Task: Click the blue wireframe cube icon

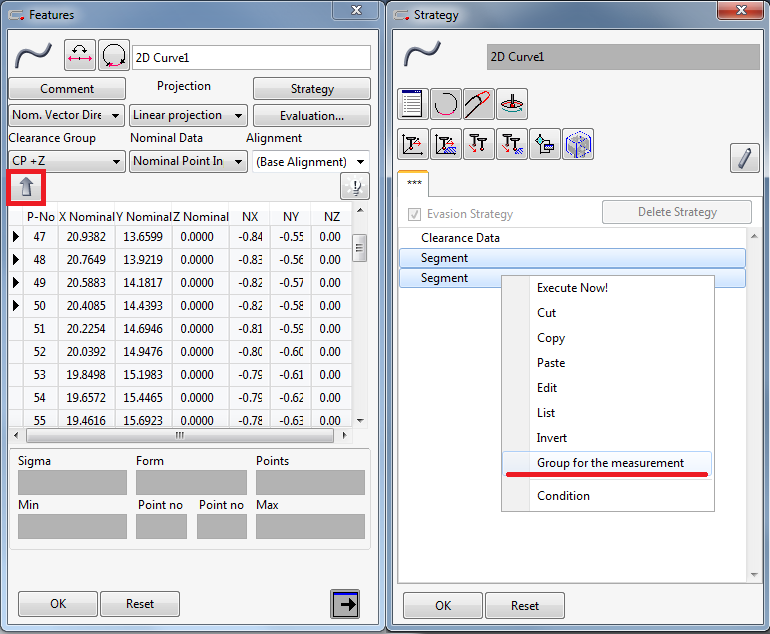Action: [578, 144]
